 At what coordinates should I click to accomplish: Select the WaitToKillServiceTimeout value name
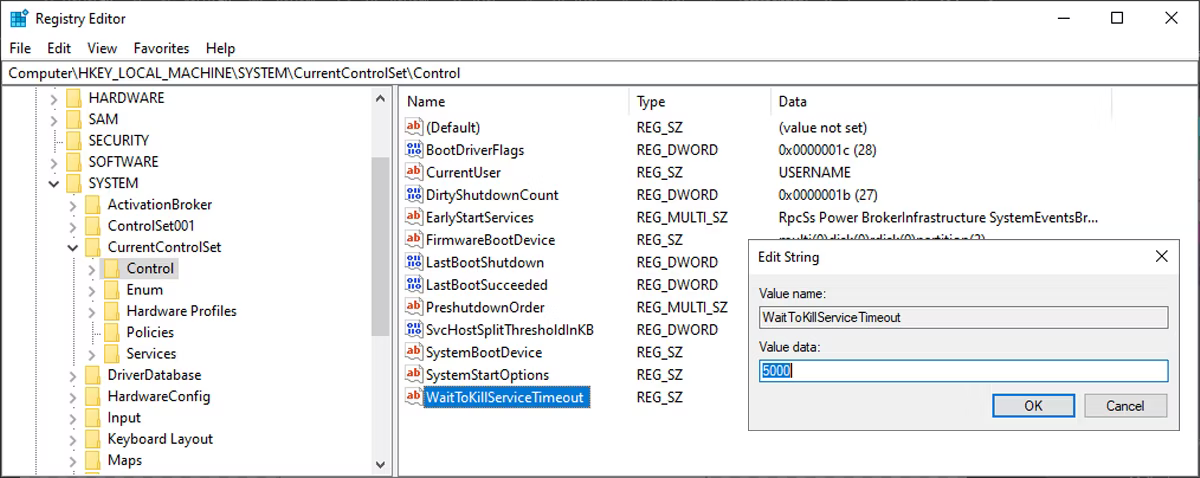click(504, 397)
